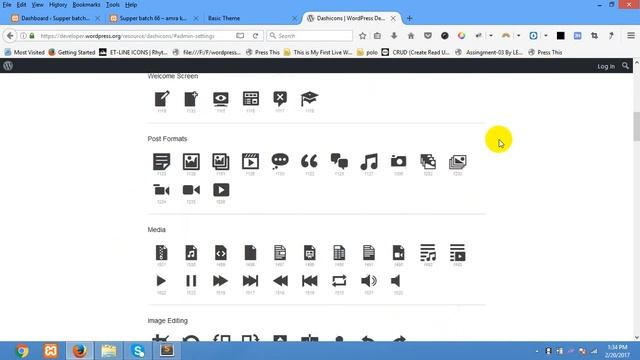Select the audio music note icon
Image resolution: width=640 pixels, height=360 pixels.
pos(369,162)
